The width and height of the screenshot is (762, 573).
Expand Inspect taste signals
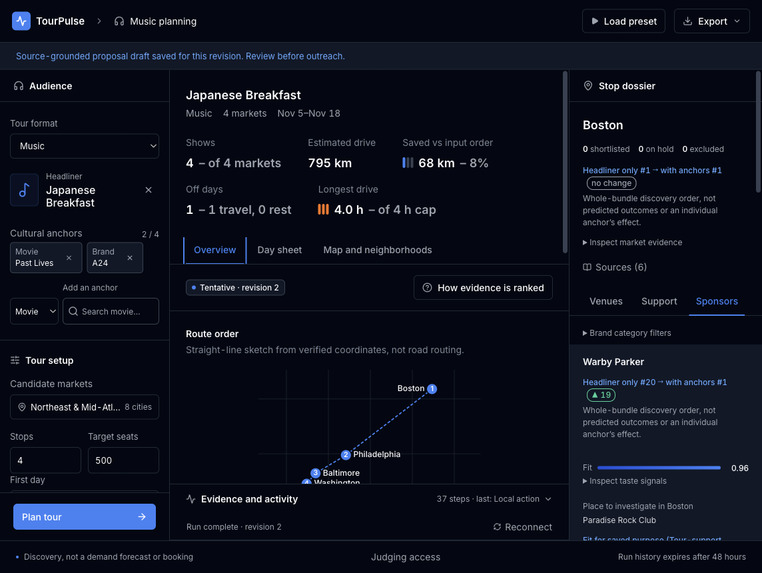[624, 481]
